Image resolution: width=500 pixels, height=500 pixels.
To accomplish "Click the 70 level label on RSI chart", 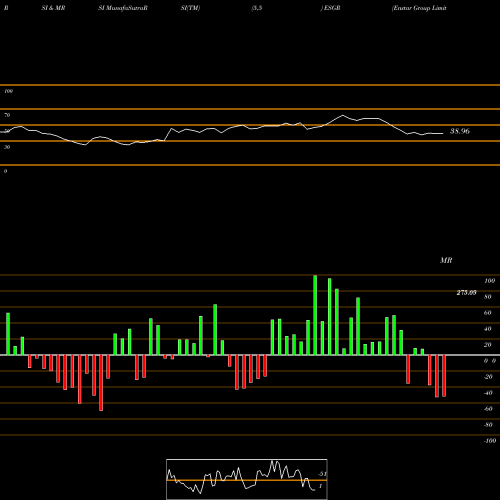I will [x=7, y=115].
